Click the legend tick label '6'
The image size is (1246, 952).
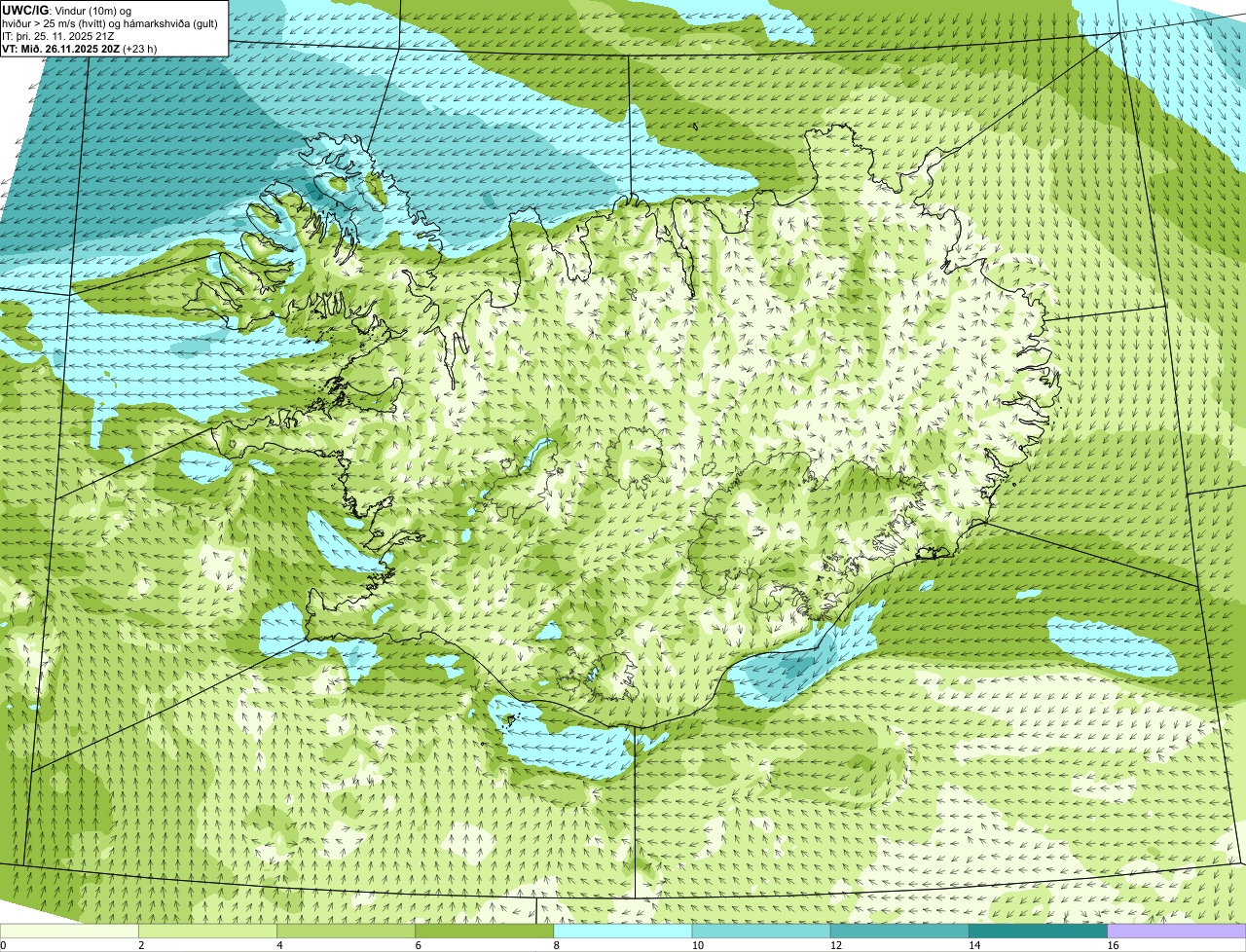418,945
